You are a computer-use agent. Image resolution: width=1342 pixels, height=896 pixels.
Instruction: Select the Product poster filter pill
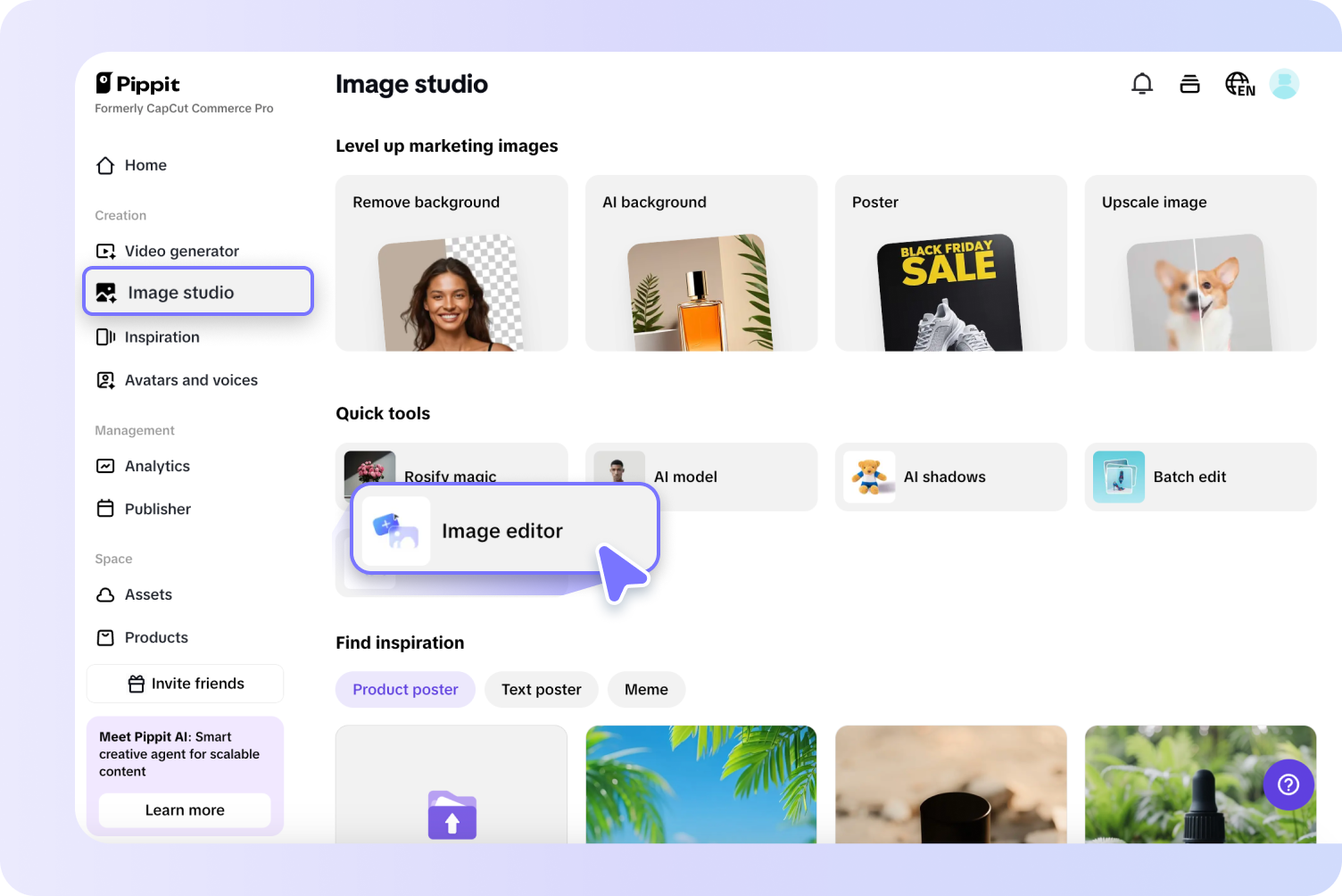point(405,689)
